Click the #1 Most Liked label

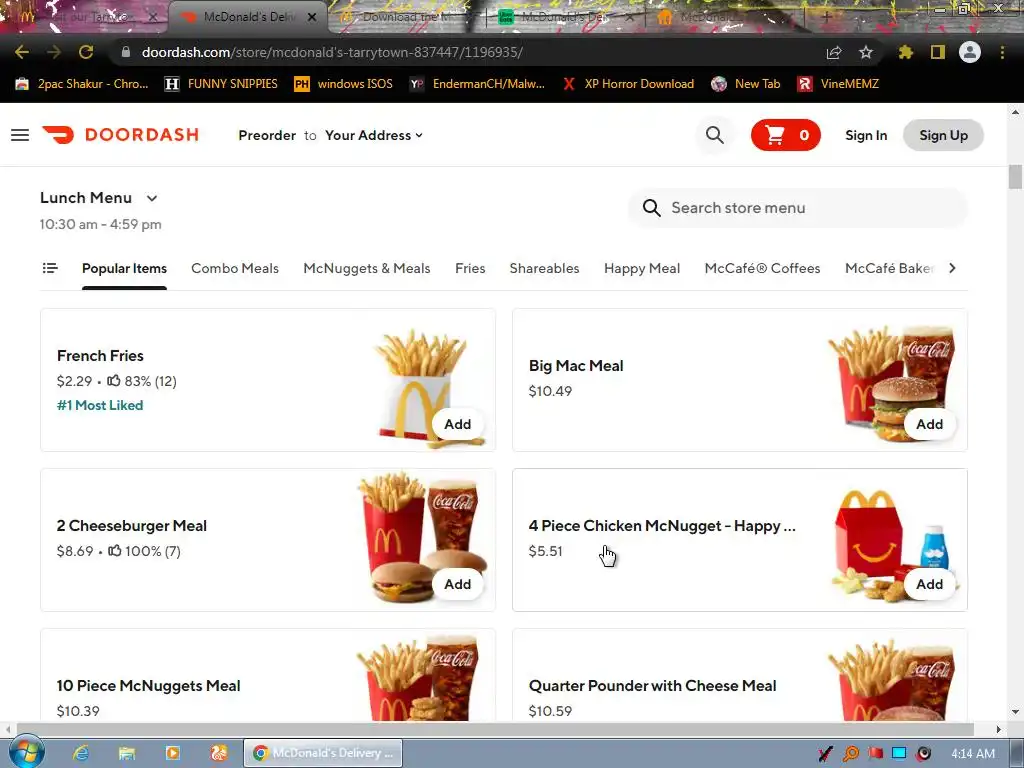[x=100, y=406]
